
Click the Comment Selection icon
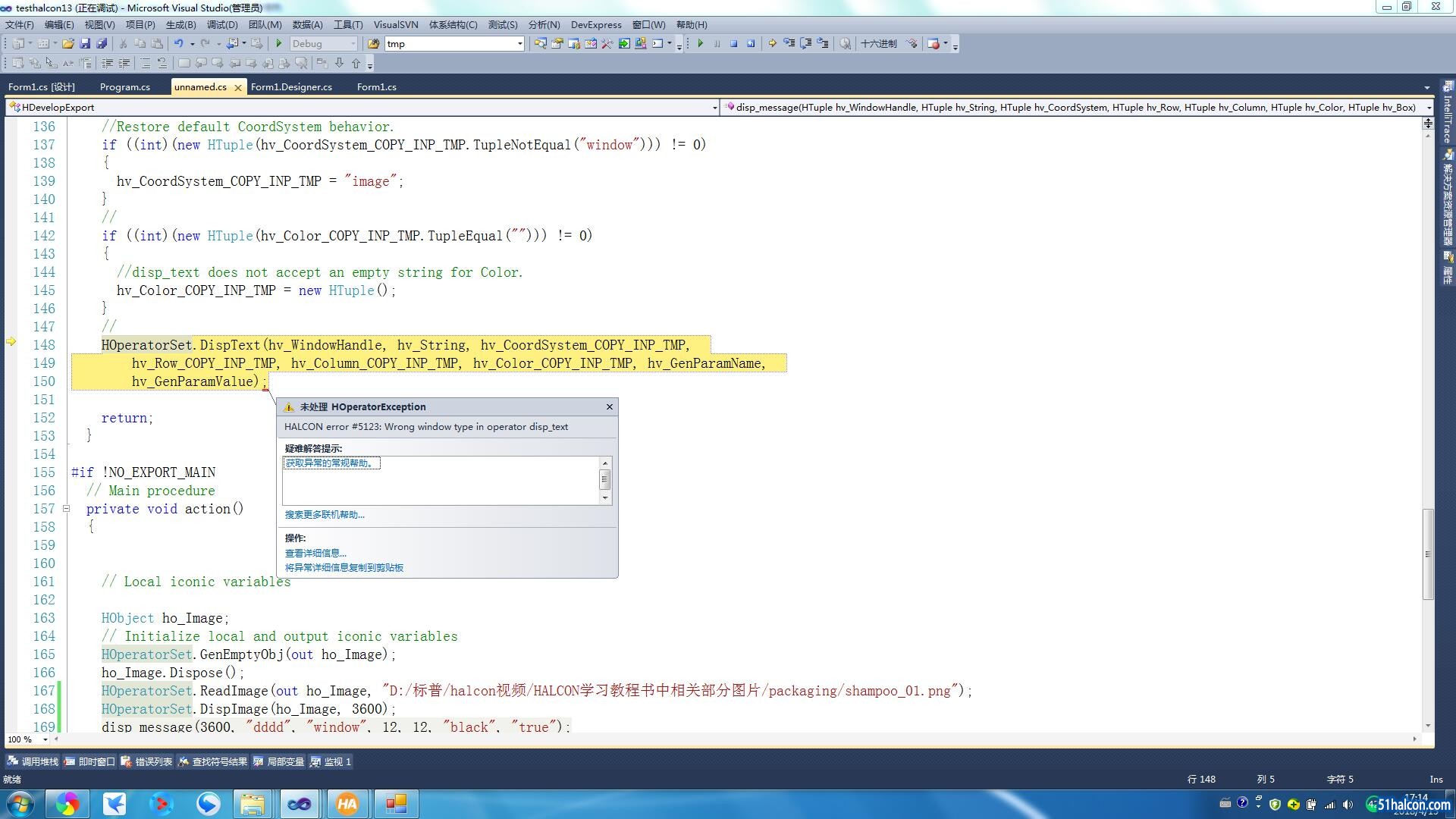point(146,64)
